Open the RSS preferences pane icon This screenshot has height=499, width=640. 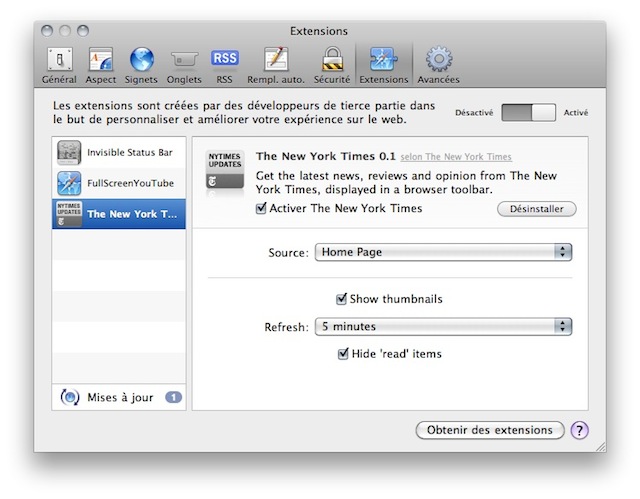click(x=224, y=58)
